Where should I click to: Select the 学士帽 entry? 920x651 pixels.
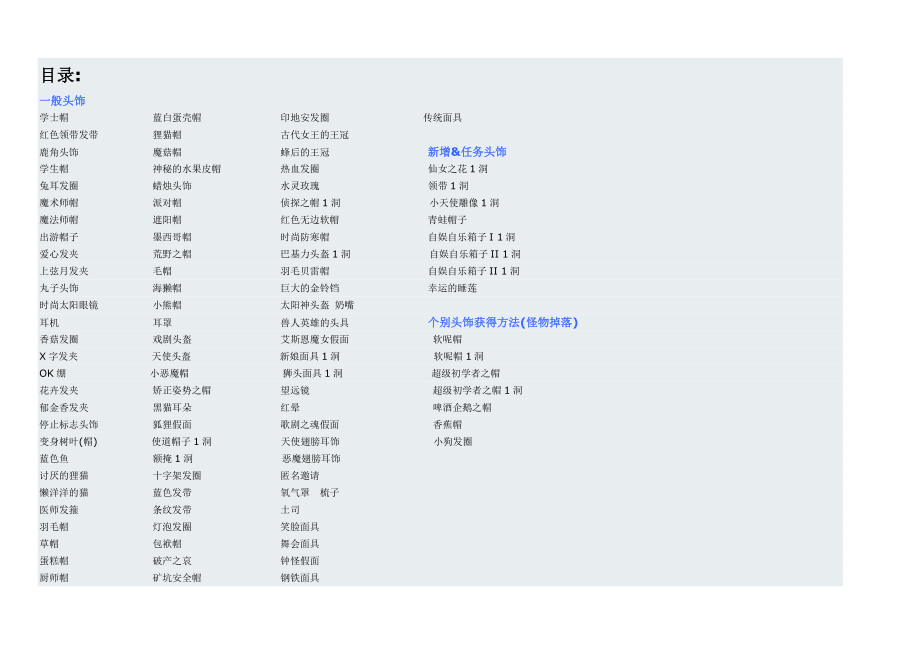pyautogui.click(x=54, y=118)
